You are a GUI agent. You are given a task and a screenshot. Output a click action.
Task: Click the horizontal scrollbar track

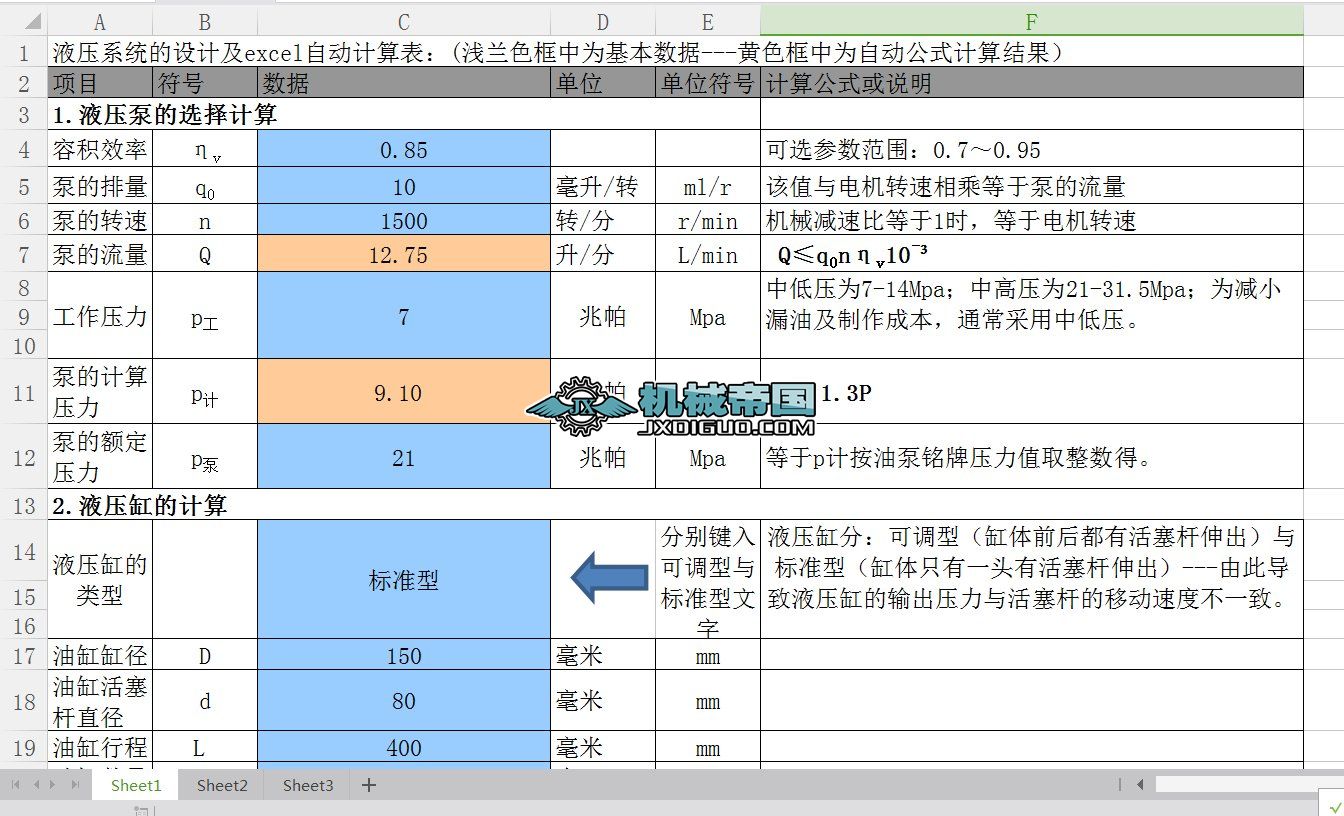pyautogui.click(x=1250, y=785)
